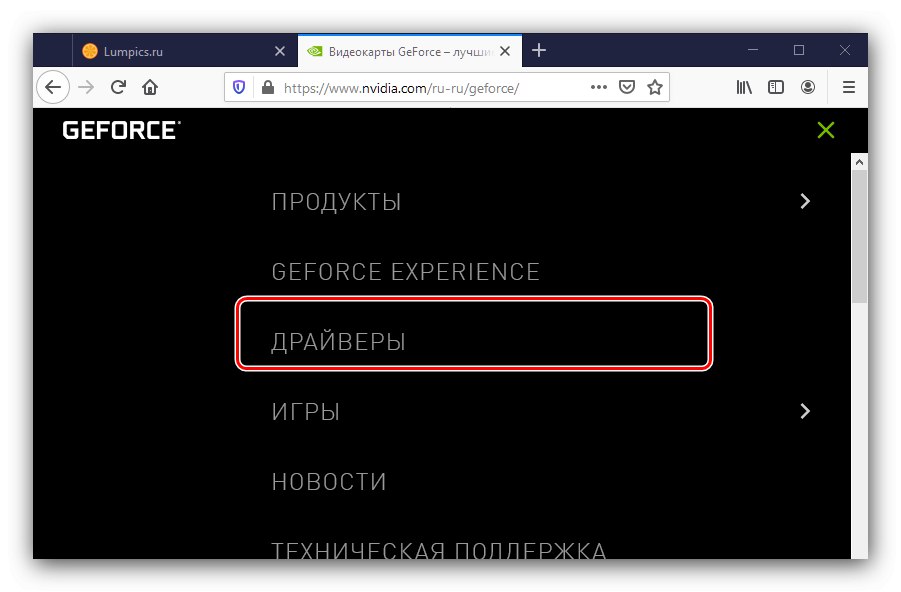Close the menu with the green X

click(x=826, y=129)
